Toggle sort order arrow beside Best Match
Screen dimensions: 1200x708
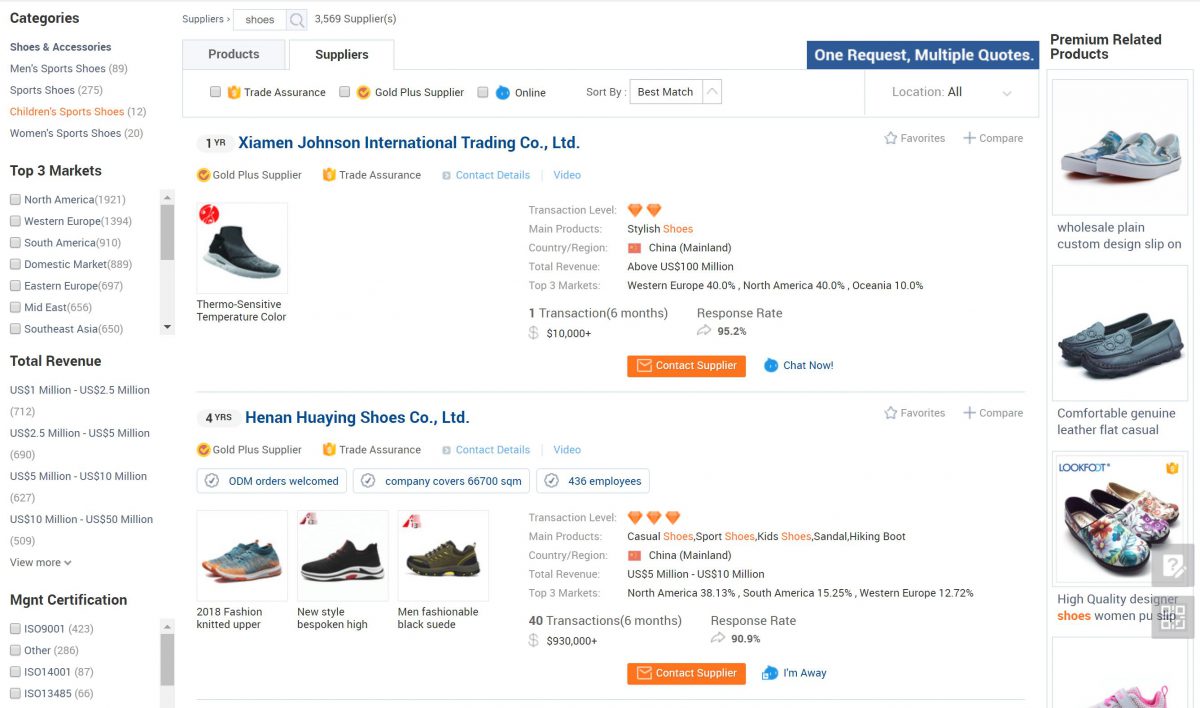click(x=712, y=92)
